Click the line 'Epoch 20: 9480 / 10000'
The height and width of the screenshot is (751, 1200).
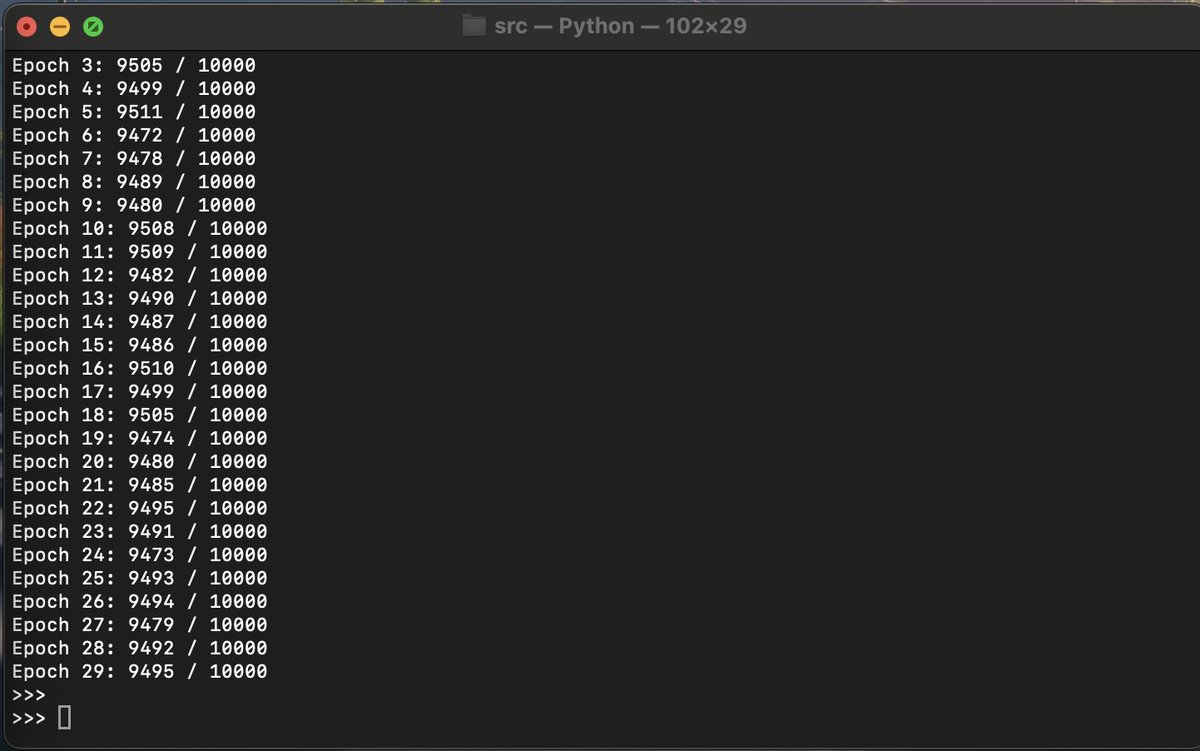[140, 462]
